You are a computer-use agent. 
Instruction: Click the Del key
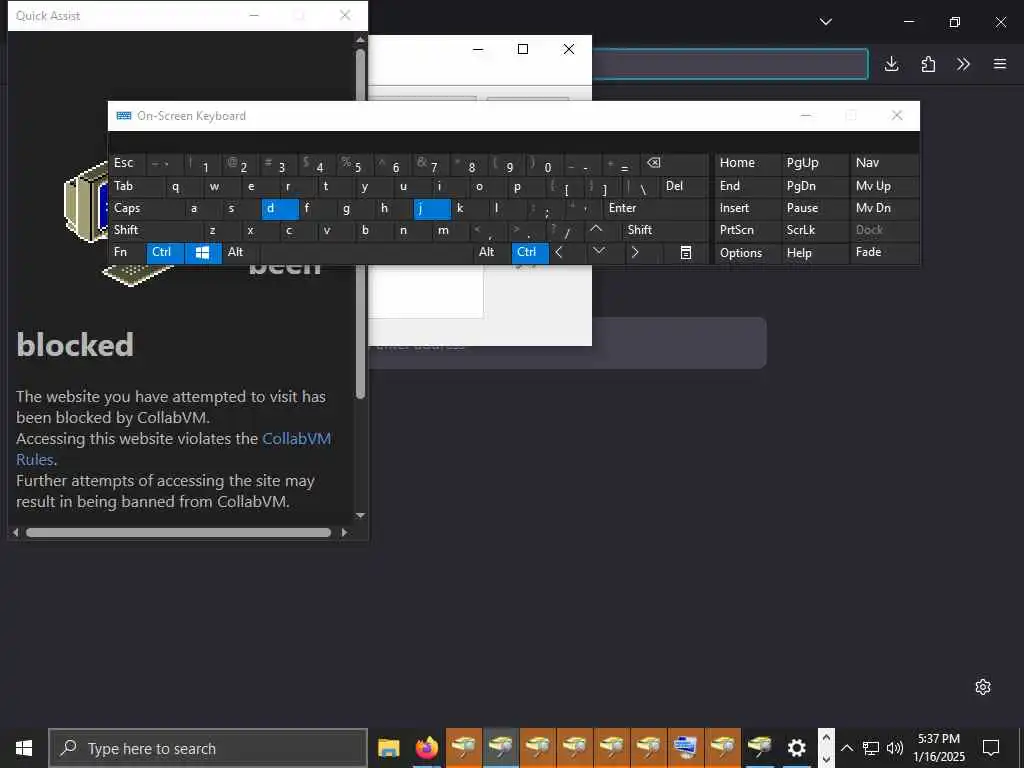[x=684, y=186]
